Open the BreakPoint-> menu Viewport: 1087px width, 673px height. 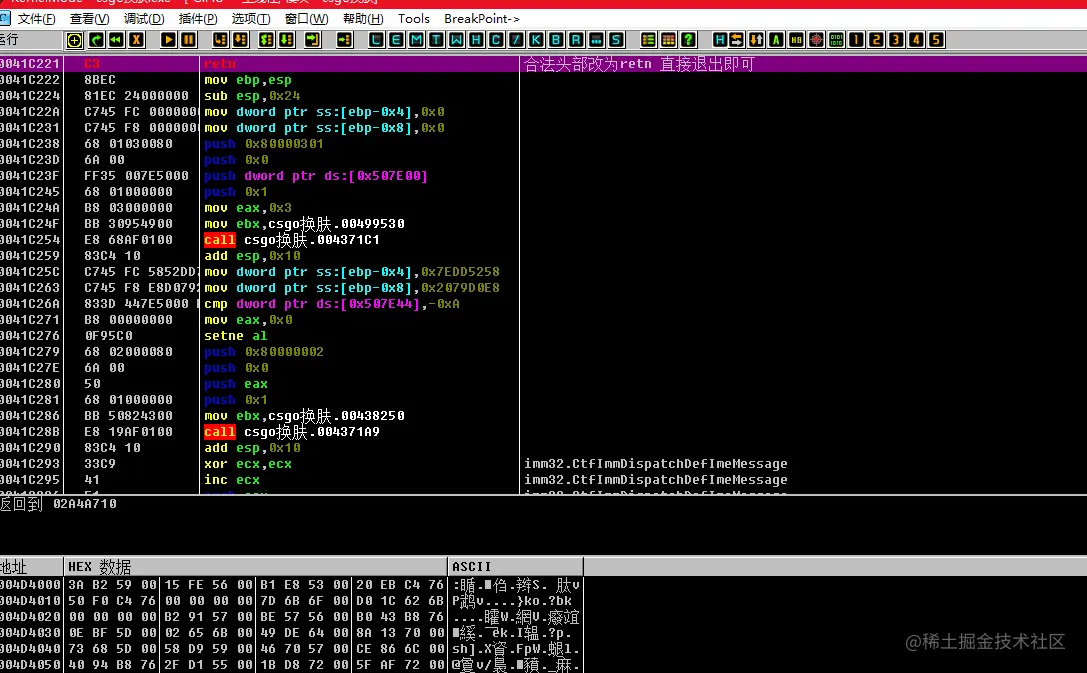tap(482, 19)
